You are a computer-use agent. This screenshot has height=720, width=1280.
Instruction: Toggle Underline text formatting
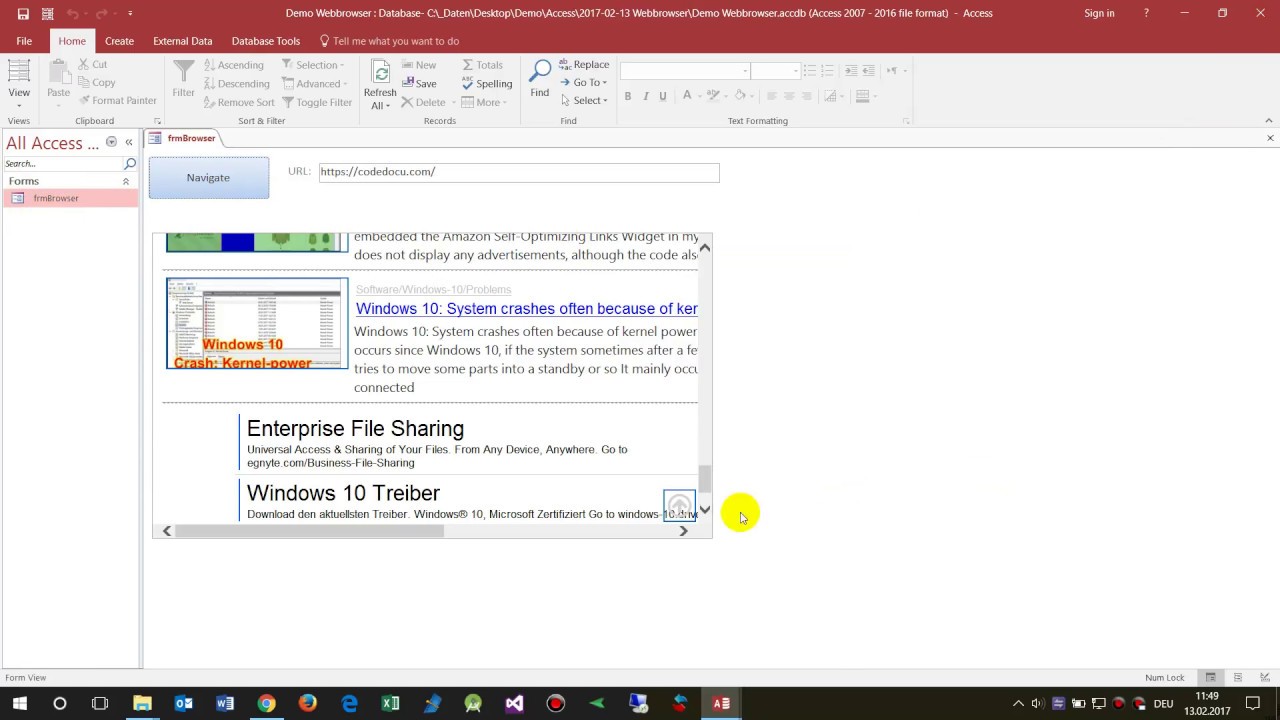(x=662, y=96)
